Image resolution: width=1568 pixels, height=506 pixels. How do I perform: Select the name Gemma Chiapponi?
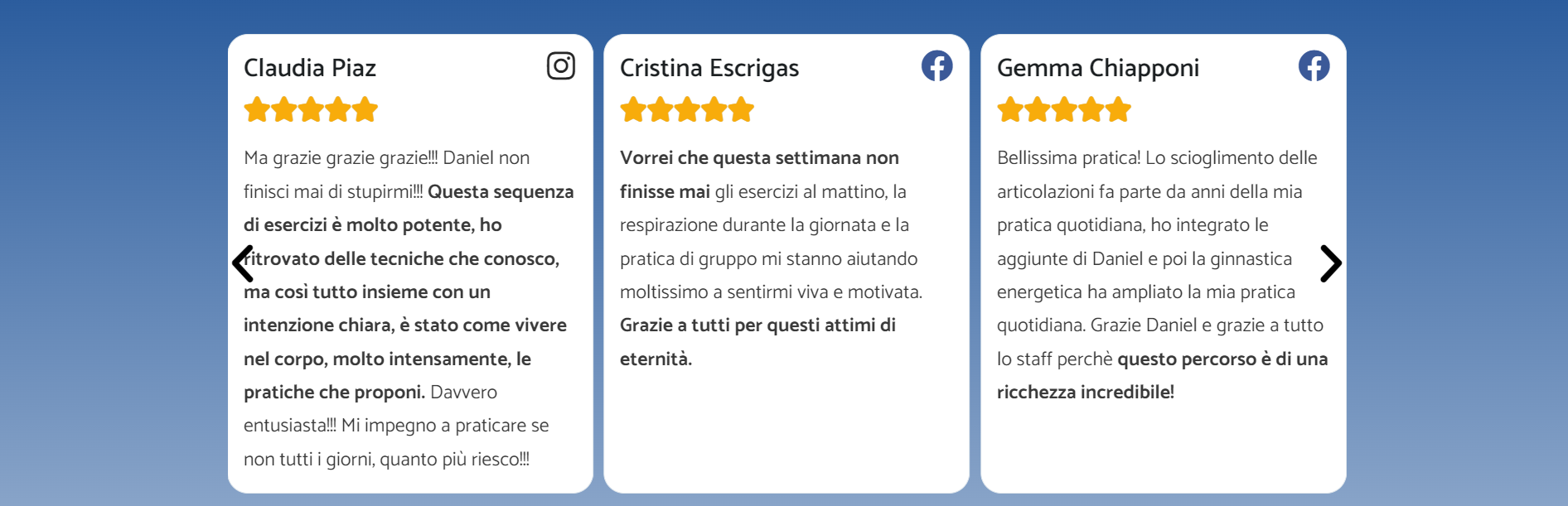pos(1098,68)
